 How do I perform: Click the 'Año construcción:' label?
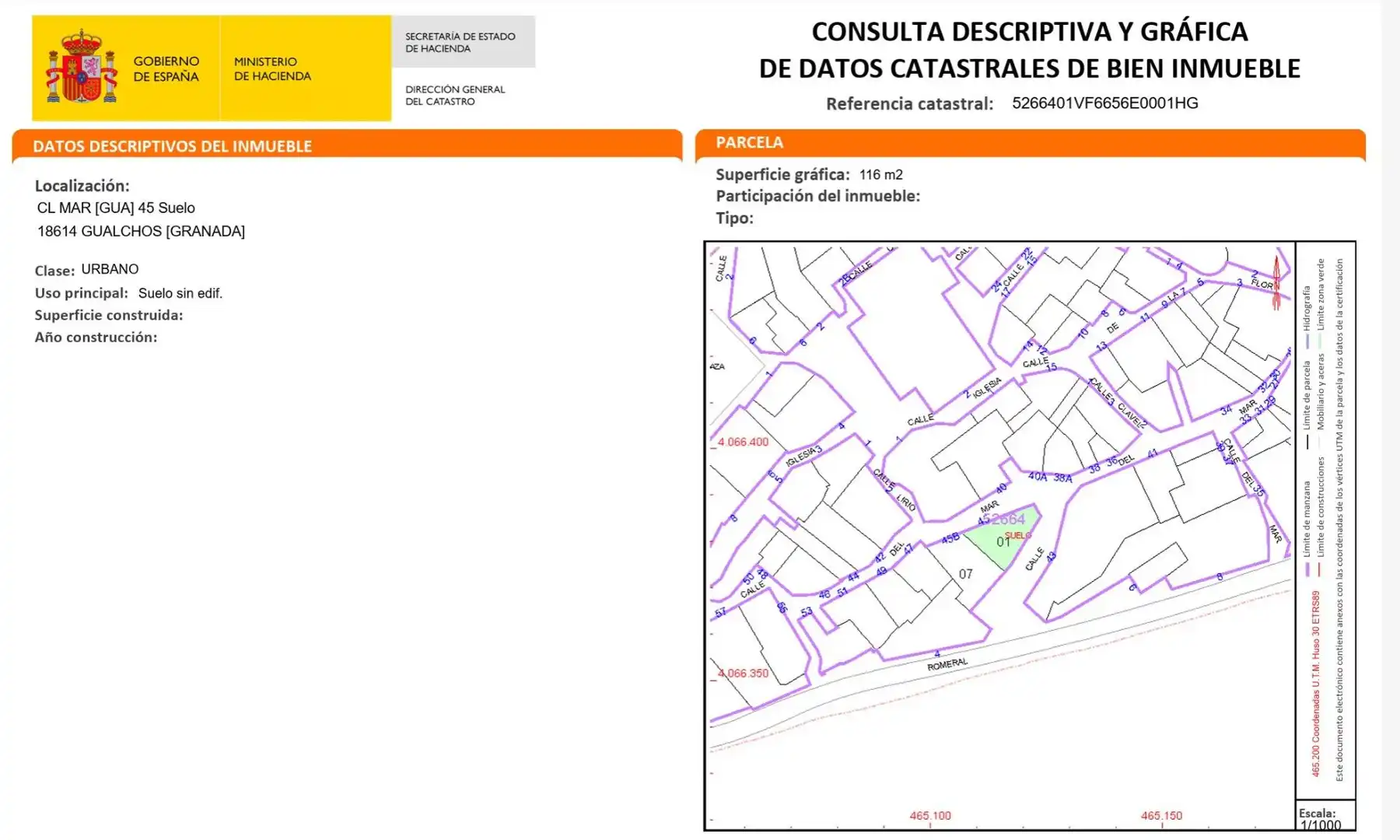click(x=96, y=337)
